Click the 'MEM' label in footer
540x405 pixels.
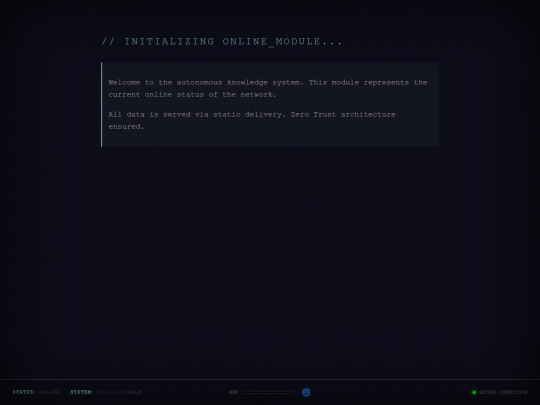coord(233,392)
